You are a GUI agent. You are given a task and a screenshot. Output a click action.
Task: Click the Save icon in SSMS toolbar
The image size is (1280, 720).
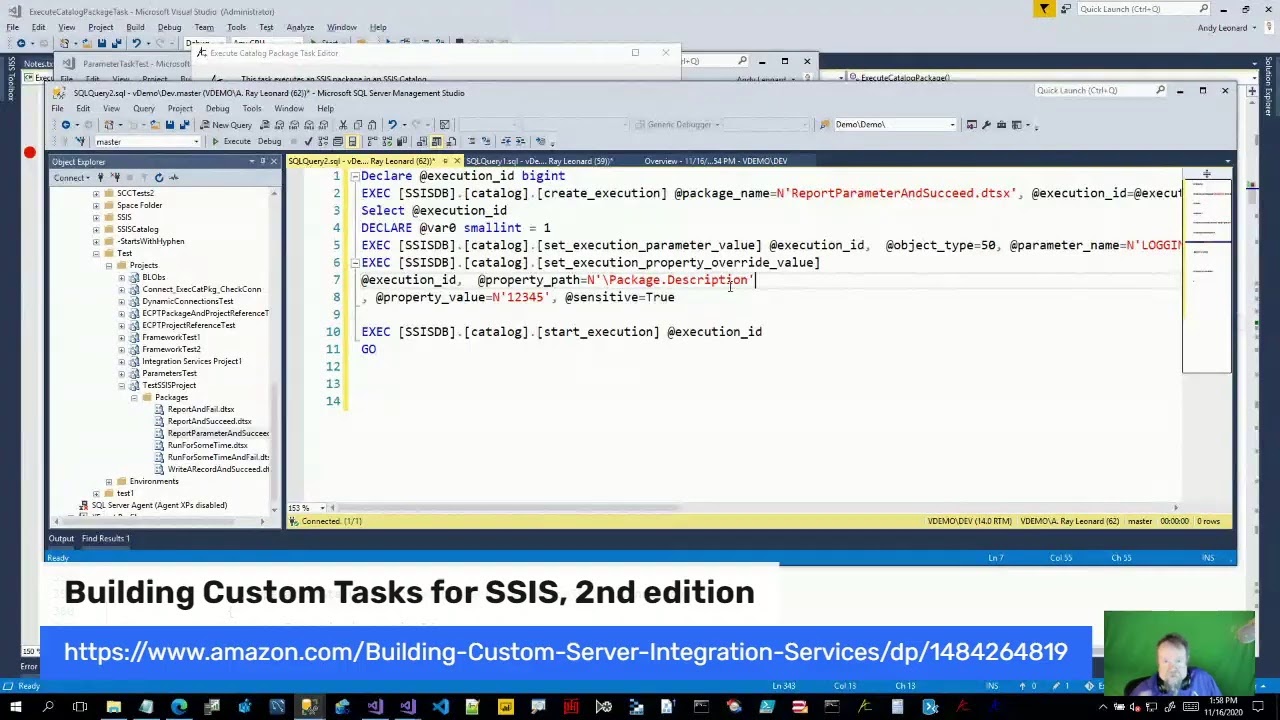pos(170,125)
